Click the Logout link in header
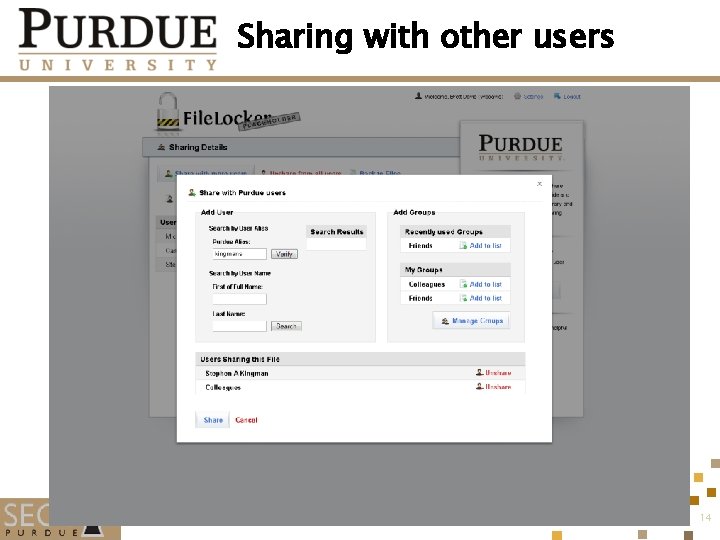Viewport: 720px width, 540px height. click(572, 96)
